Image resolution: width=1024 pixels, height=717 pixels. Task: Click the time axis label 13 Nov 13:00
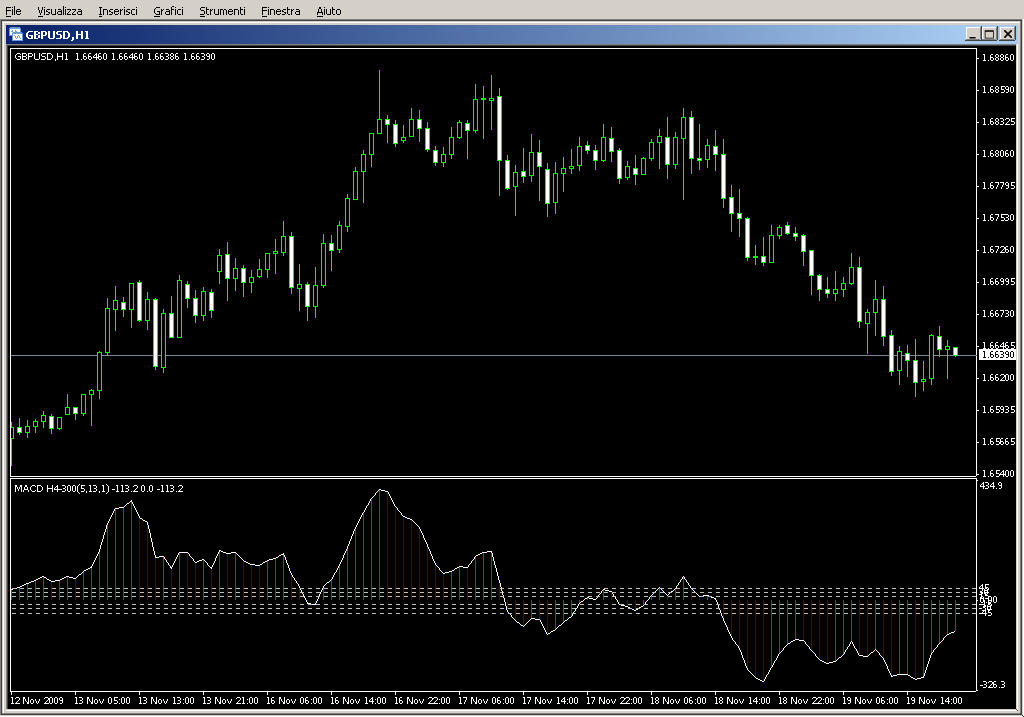coord(166,701)
